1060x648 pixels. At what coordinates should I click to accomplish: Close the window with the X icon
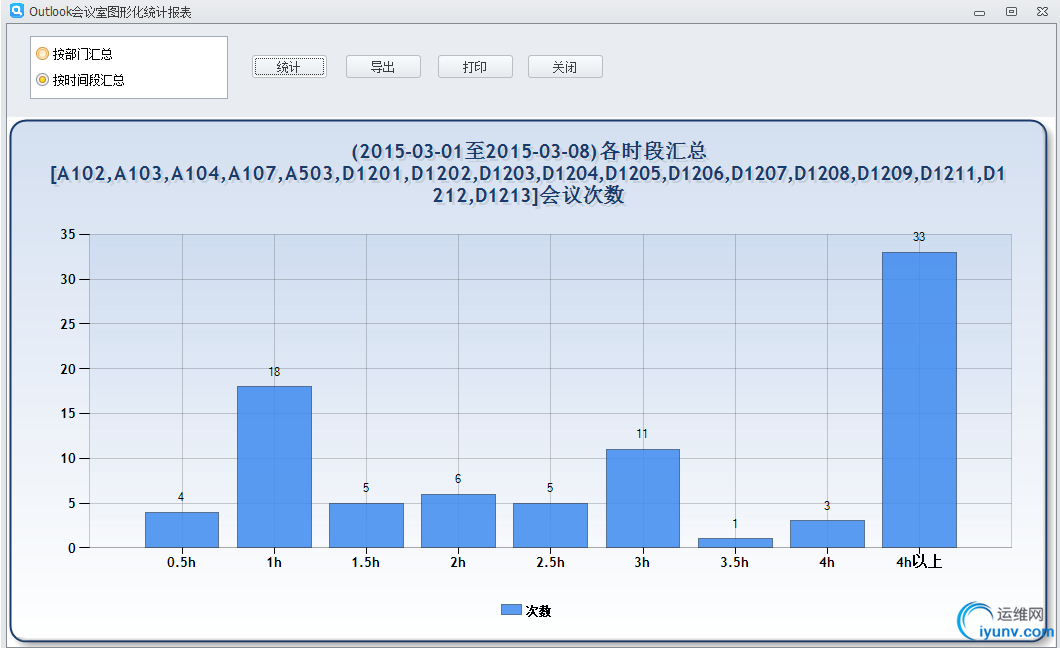1042,11
